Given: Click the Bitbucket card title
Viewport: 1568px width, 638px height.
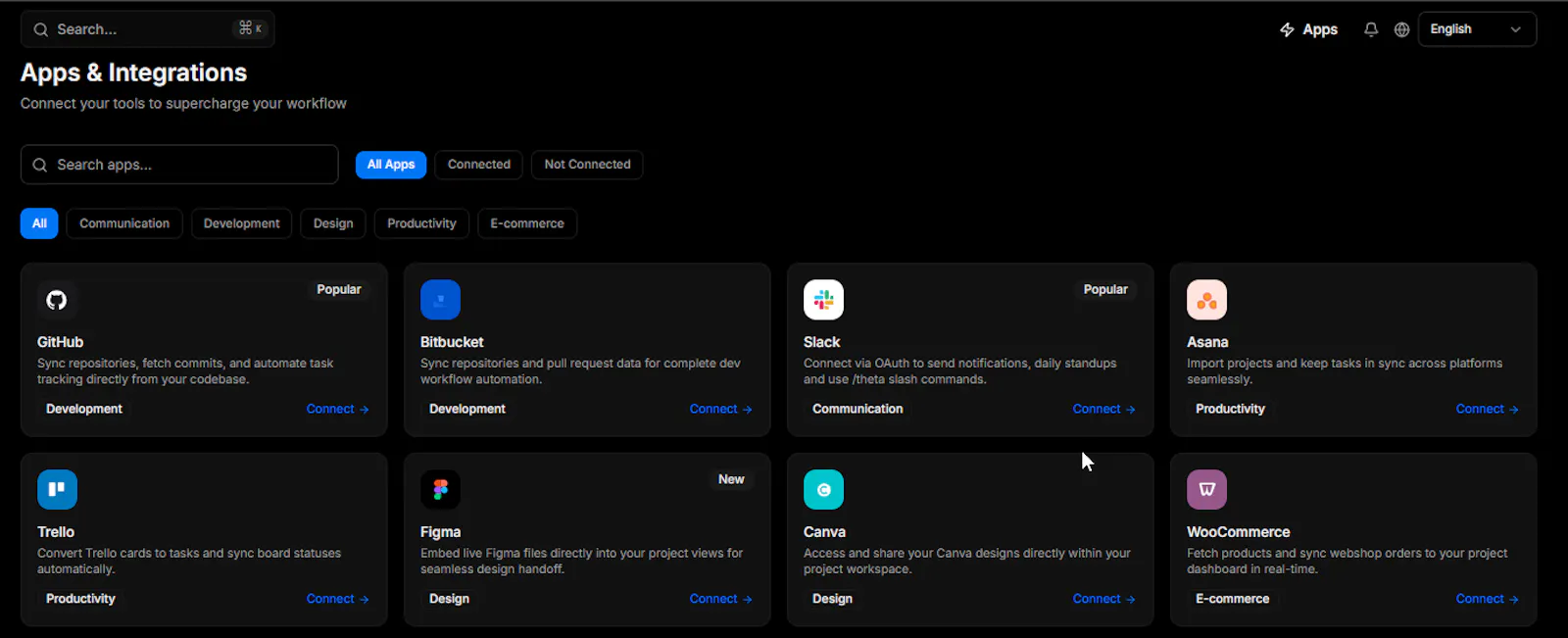Looking at the screenshot, I should coord(452,342).
